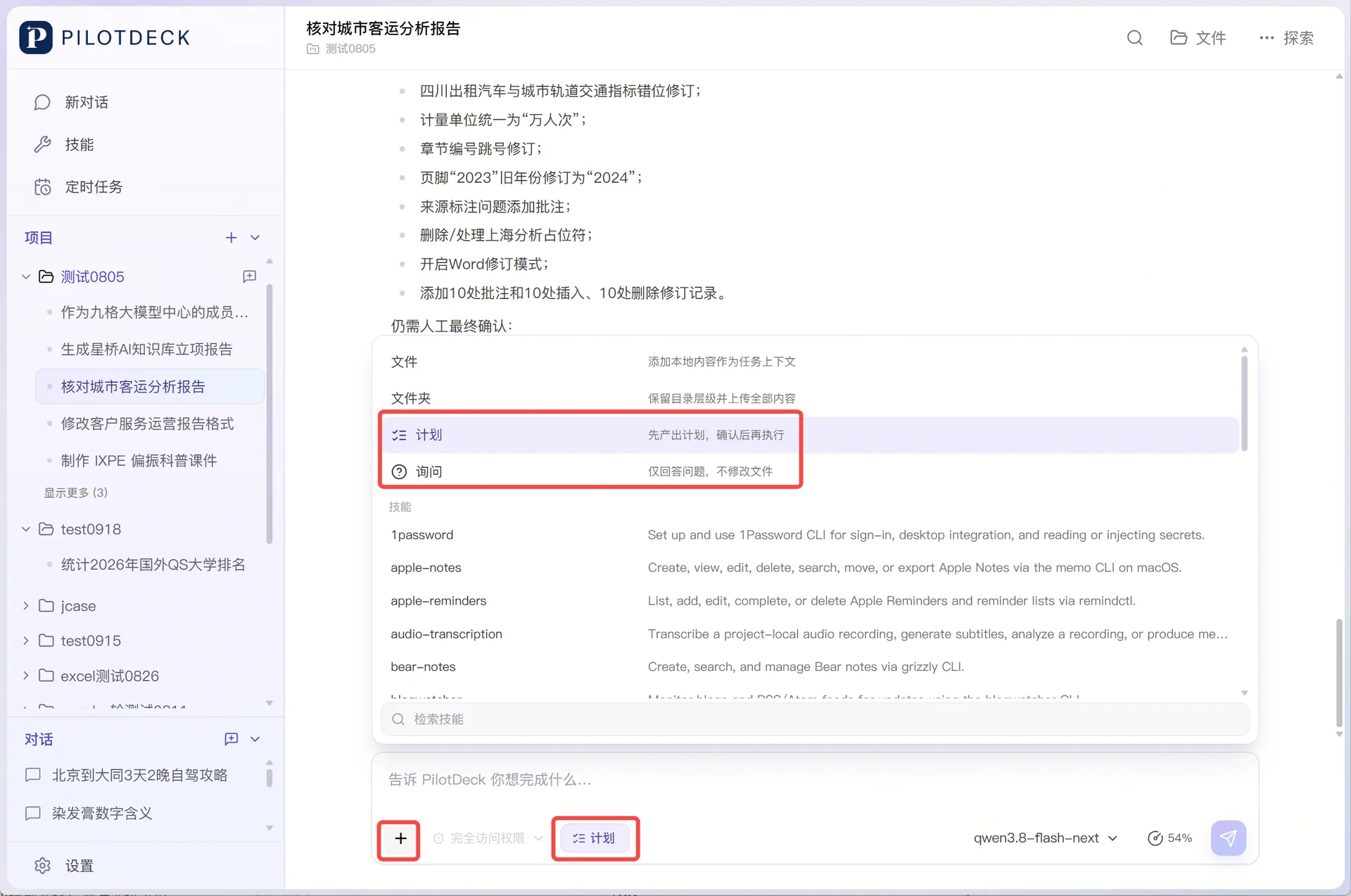Collapse the test0918 project folder
This screenshot has height=896, width=1351.
coord(26,529)
